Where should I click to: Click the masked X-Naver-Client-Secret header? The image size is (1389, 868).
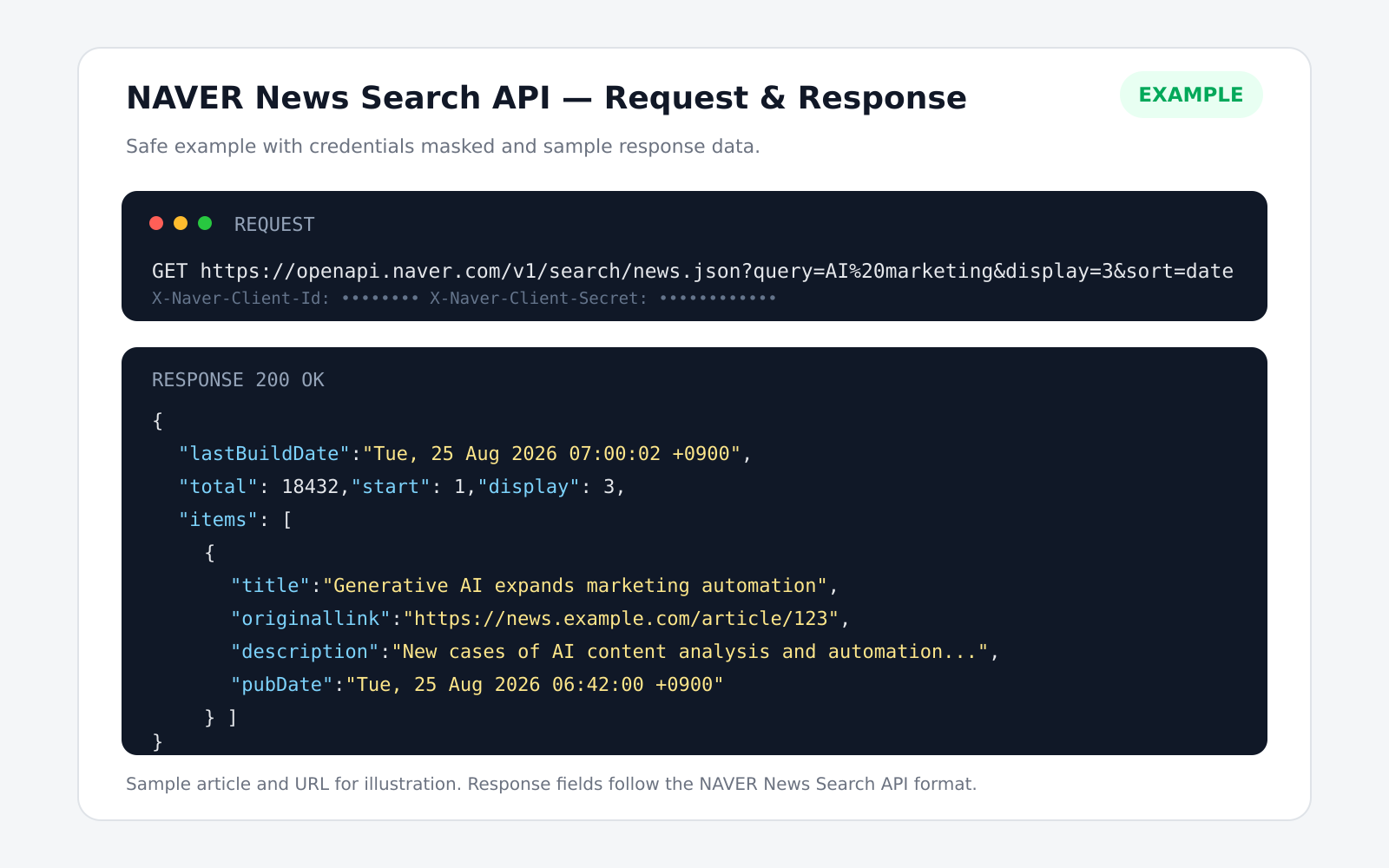(x=603, y=298)
